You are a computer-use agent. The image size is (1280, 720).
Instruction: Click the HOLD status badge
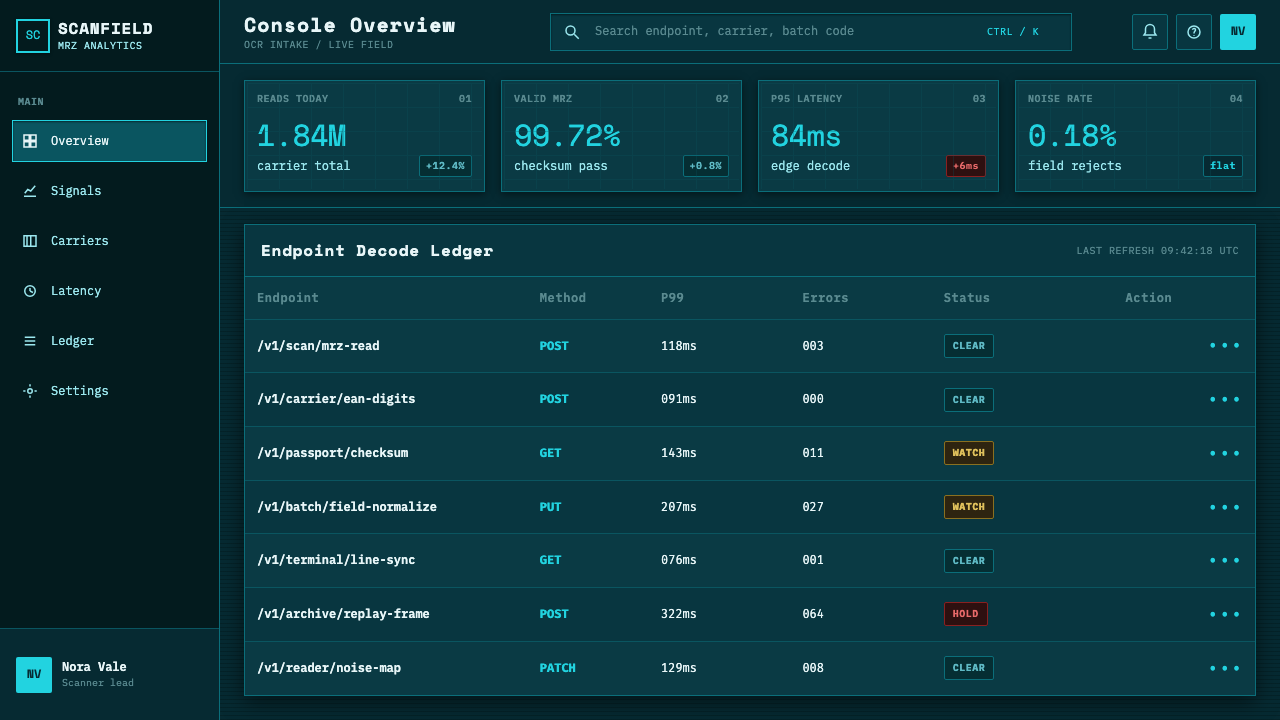tap(966, 614)
